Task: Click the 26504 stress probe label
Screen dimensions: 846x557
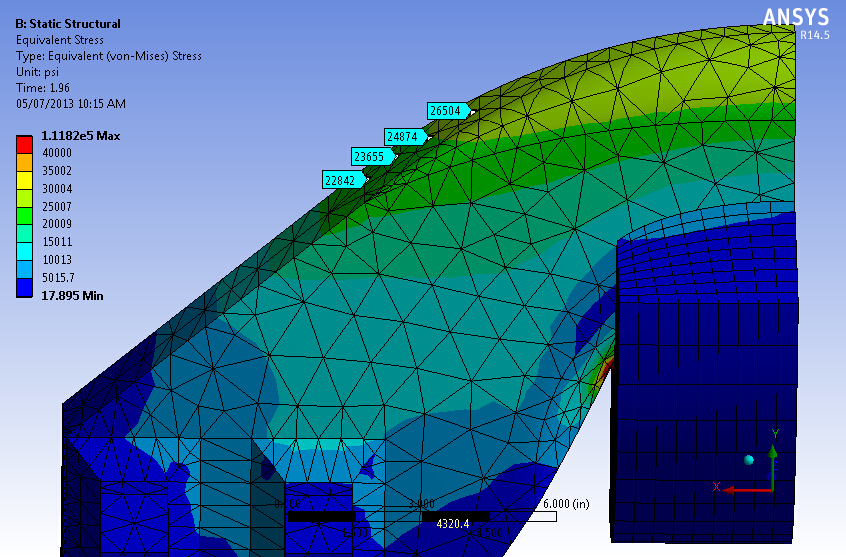Action: click(446, 111)
